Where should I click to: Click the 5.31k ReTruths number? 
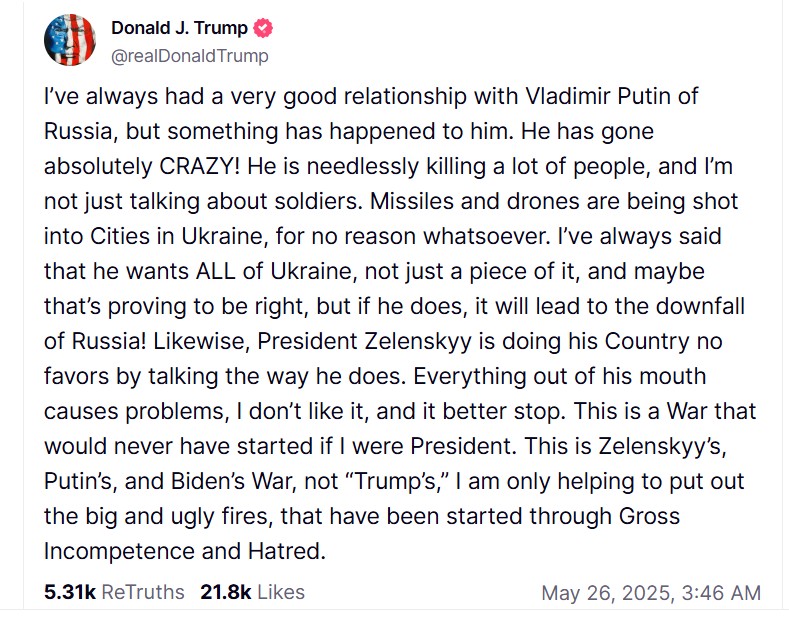(70, 592)
